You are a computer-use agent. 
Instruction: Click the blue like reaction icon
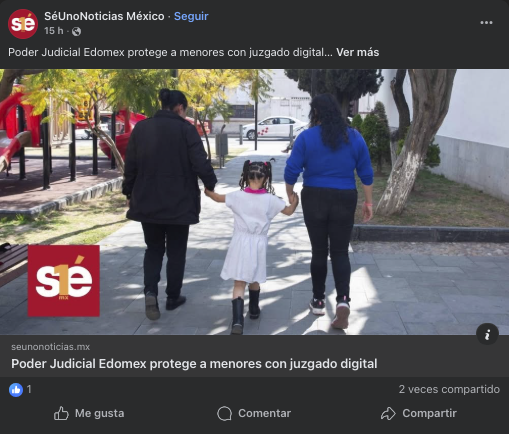(16, 389)
